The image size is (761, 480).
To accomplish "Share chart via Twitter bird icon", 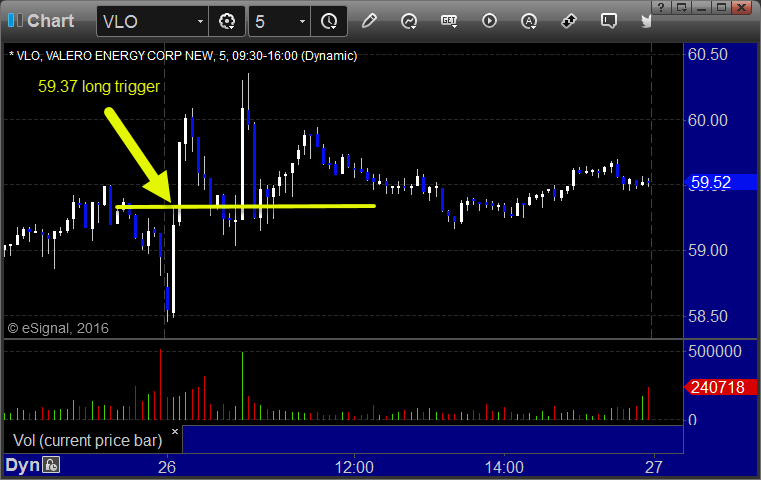I will [646, 21].
